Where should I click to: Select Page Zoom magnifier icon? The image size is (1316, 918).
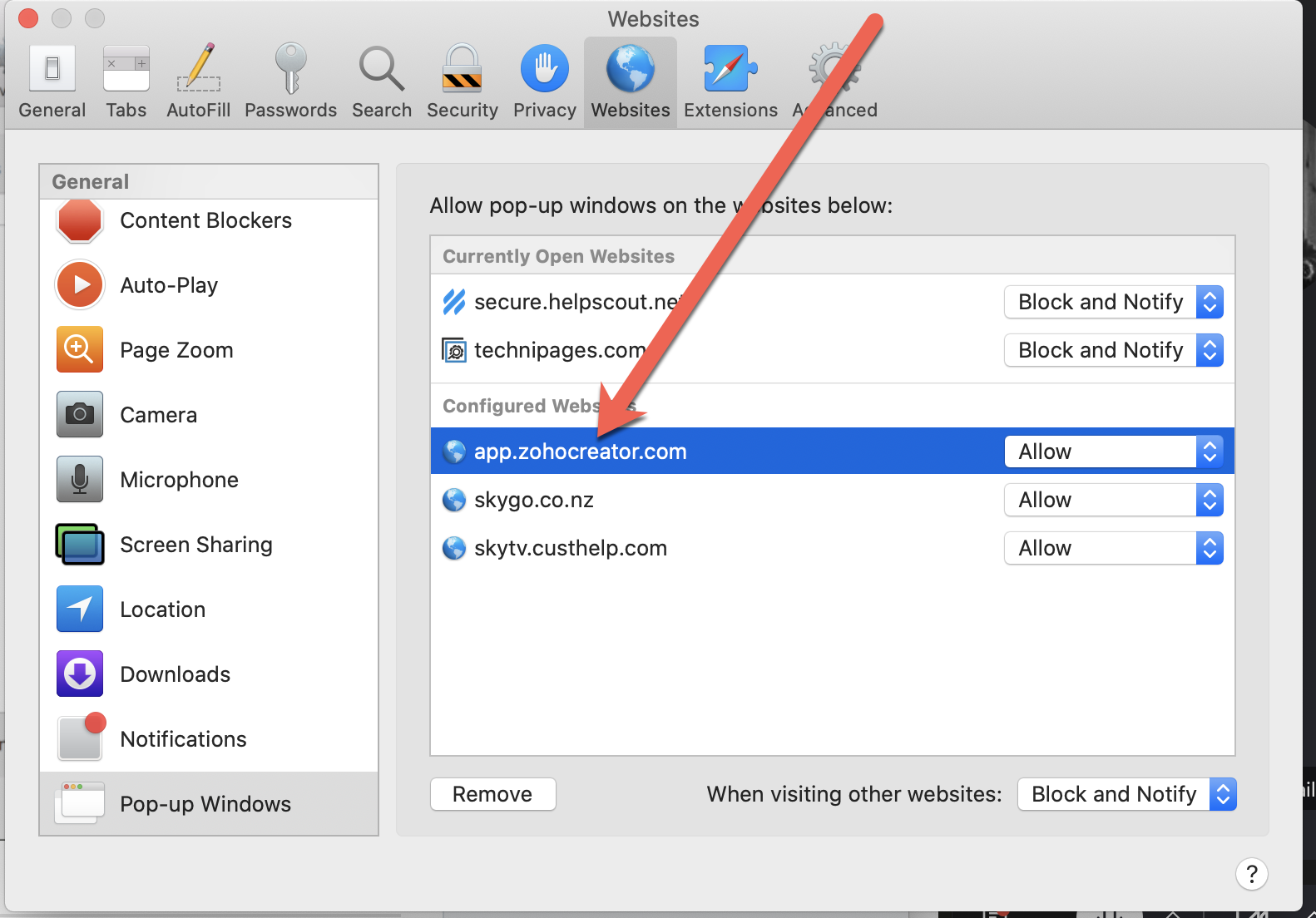pos(80,349)
